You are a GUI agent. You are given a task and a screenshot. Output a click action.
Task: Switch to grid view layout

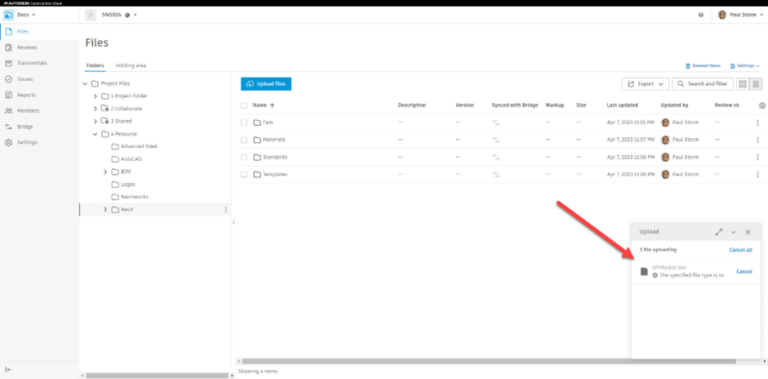743,84
